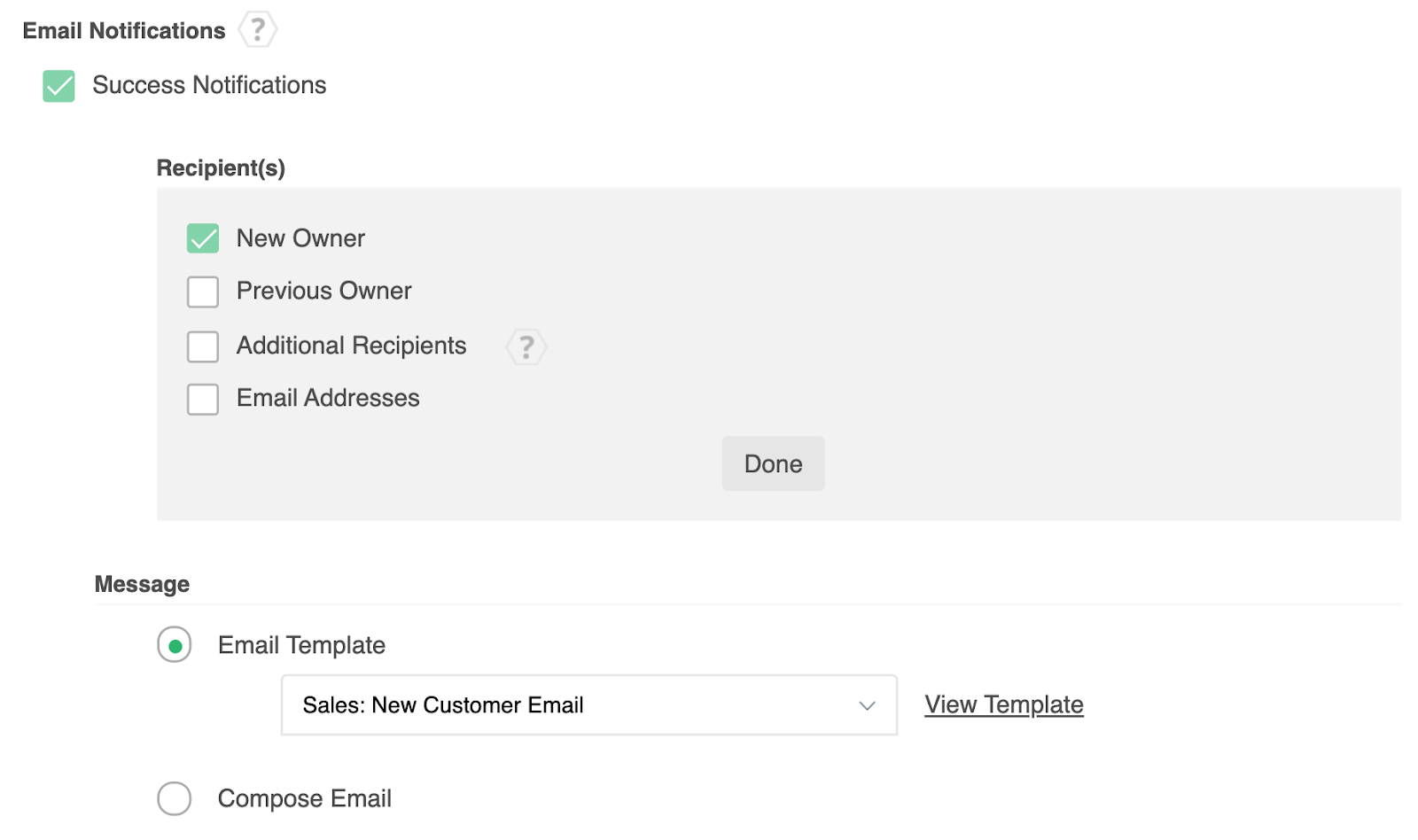Viewport: 1418px width, 840px height.
Task: Uncheck the New Owner recipient checkbox
Action: pyautogui.click(x=203, y=238)
